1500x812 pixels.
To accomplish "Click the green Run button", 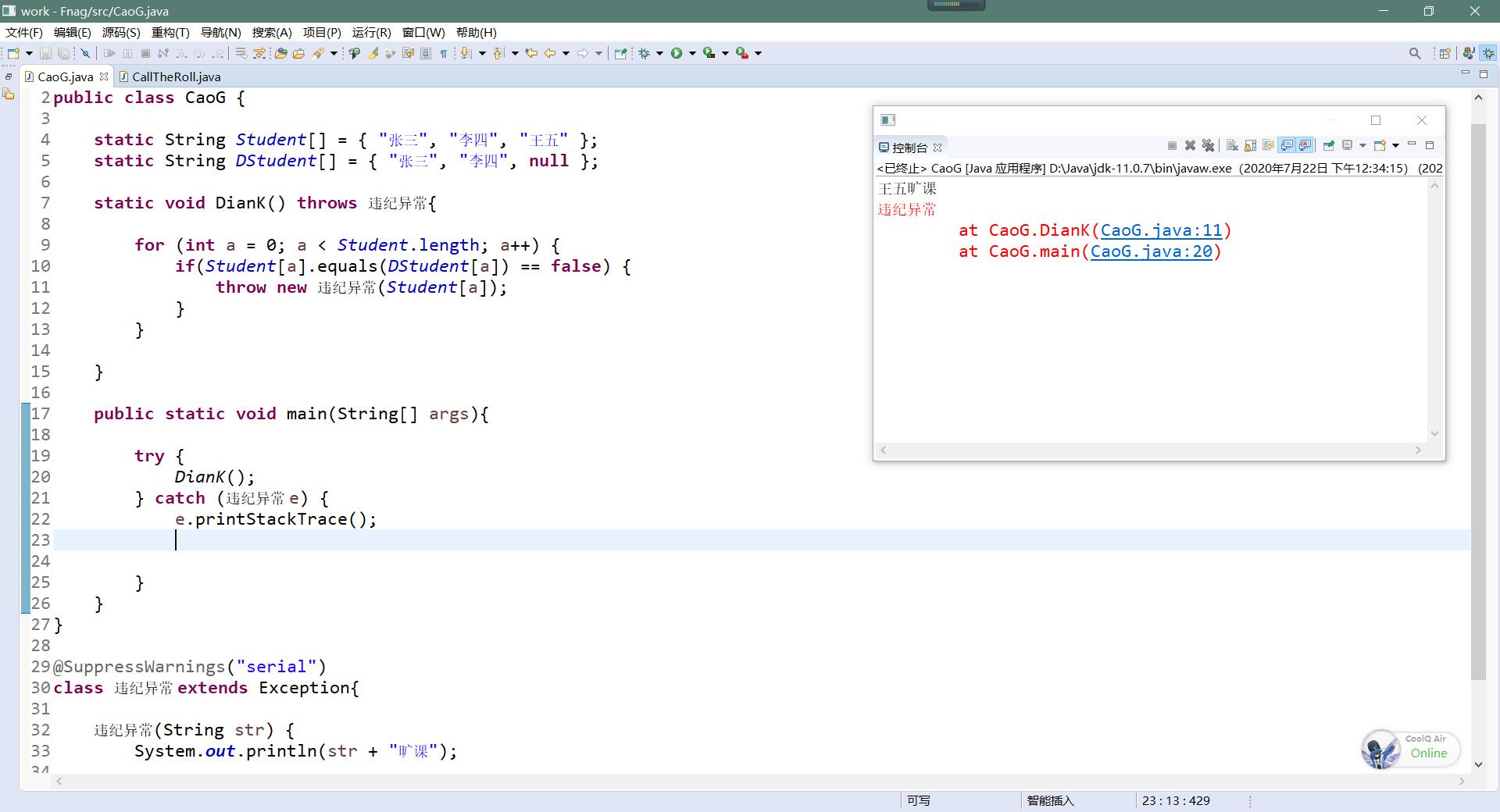I will [676, 53].
